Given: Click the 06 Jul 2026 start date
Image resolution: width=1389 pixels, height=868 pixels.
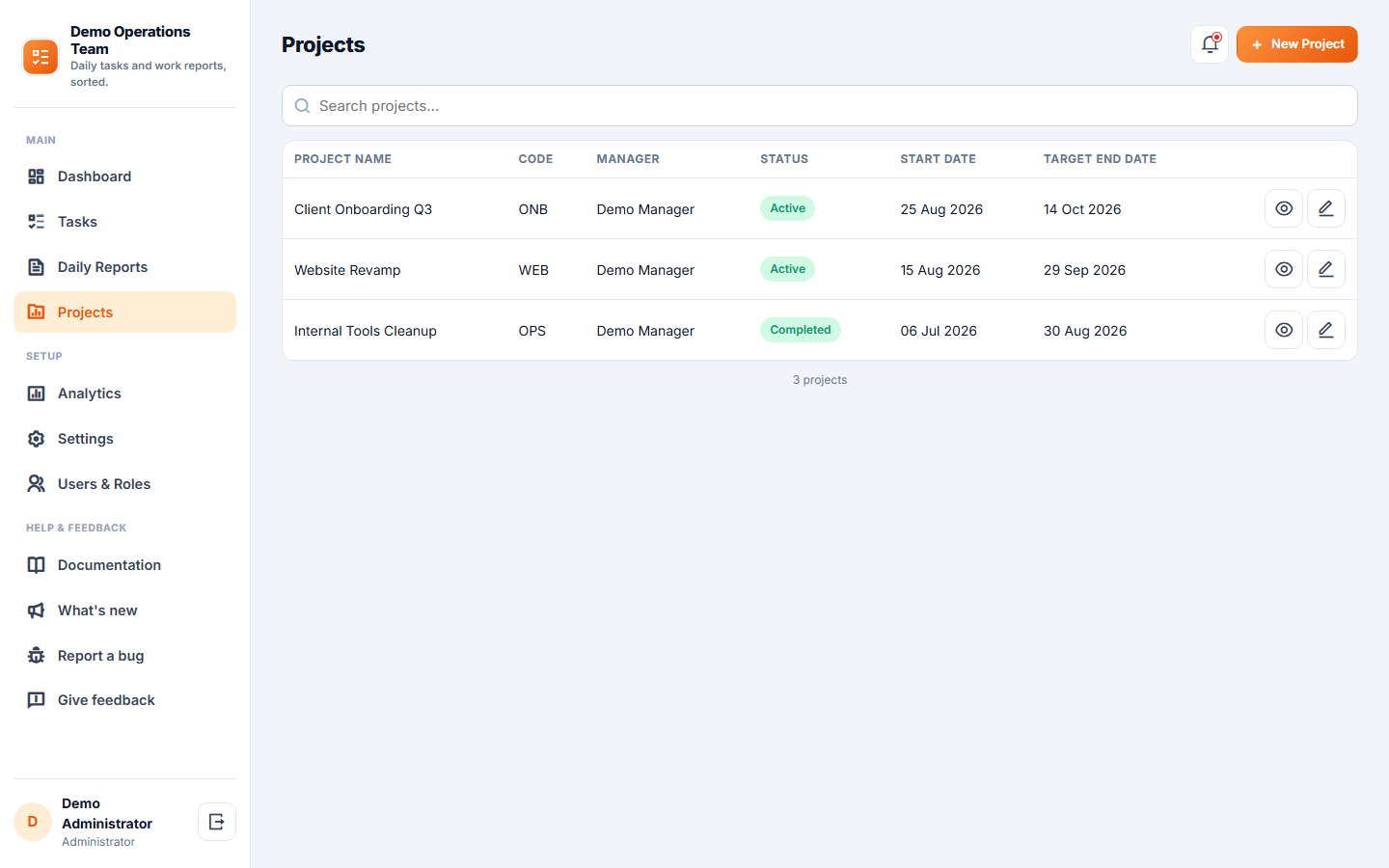Looking at the screenshot, I should point(939,331).
